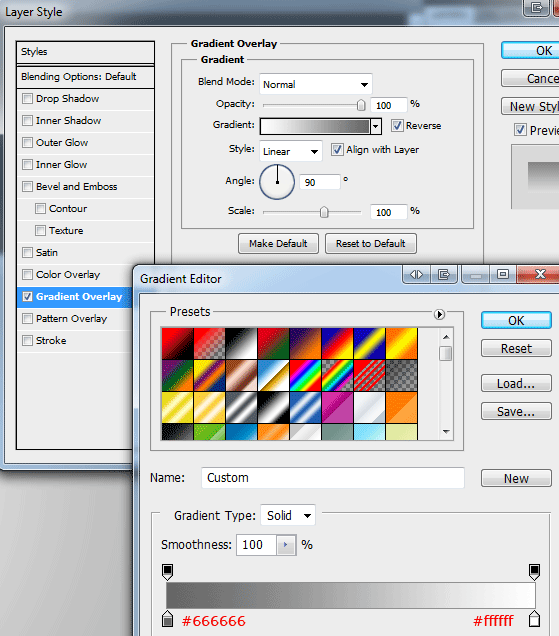Enable the Outer Glow checkbox
Viewport: 559px width, 636px height.
(x=27, y=142)
